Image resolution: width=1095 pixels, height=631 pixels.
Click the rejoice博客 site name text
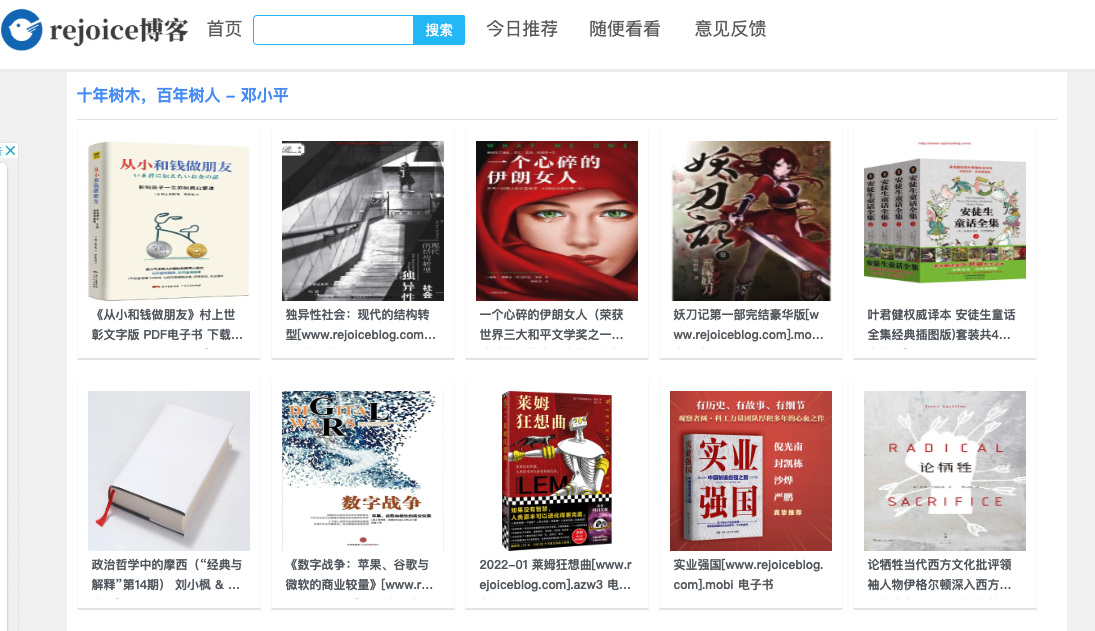(x=119, y=30)
